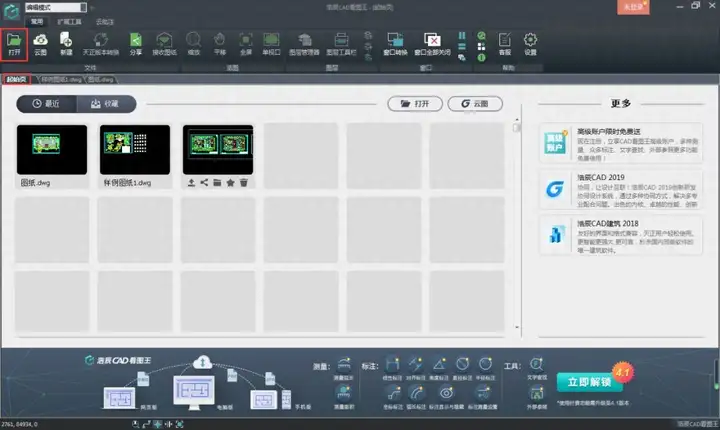Click the green info icon in help group
Image resolution: width=720 pixels, height=430 pixels.
pos(481,57)
